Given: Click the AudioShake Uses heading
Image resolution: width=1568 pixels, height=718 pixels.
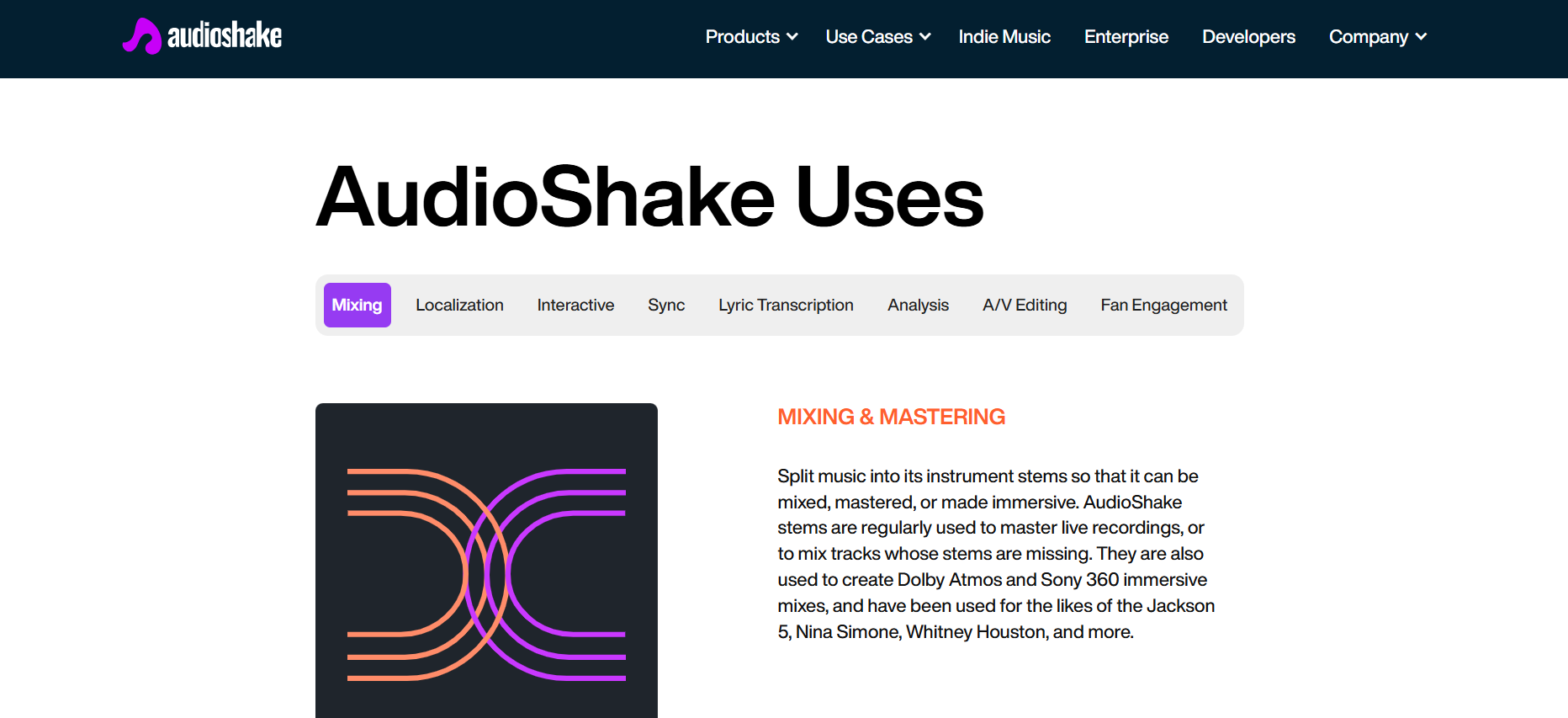Looking at the screenshot, I should (x=649, y=197).
